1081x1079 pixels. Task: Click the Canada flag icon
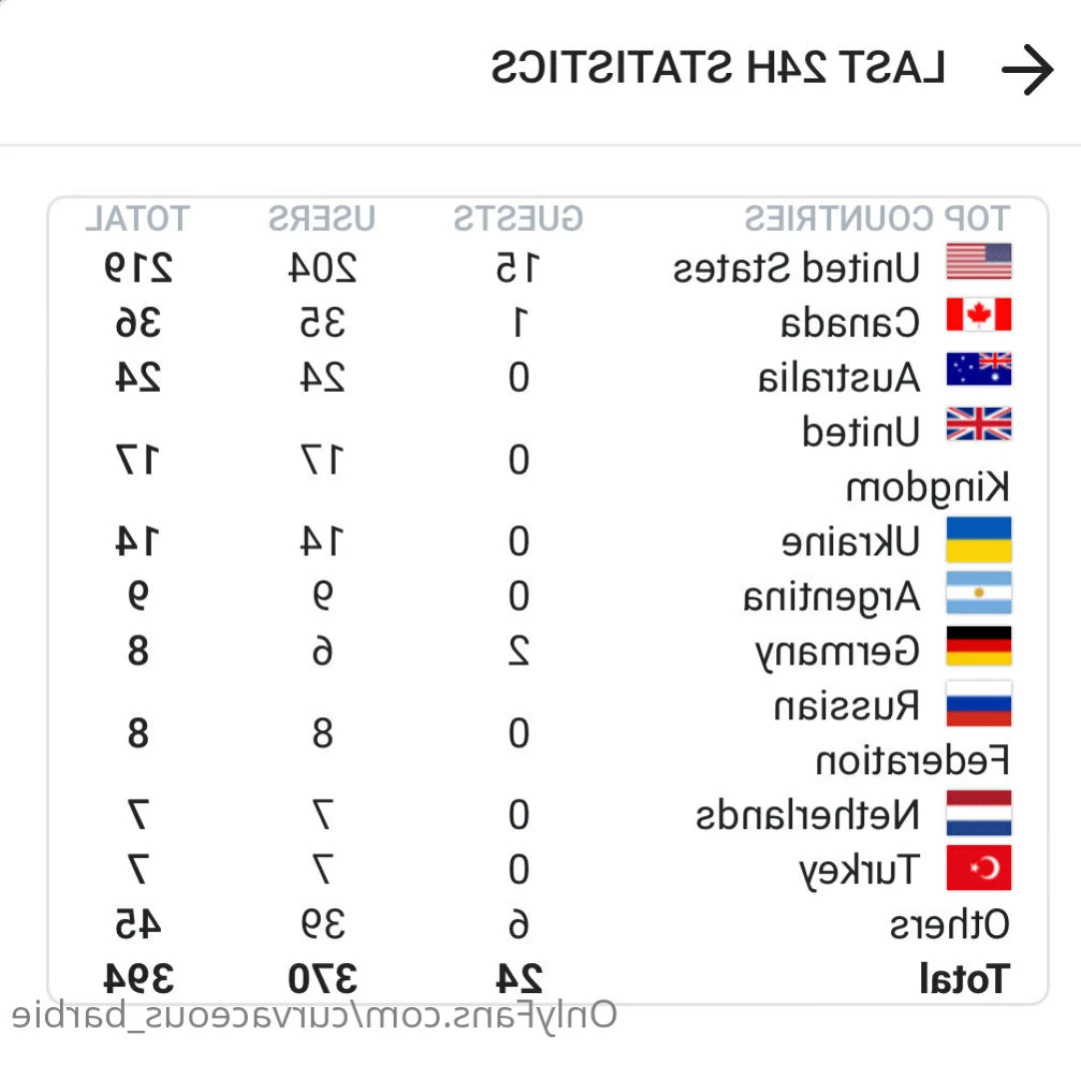point(979,315)
